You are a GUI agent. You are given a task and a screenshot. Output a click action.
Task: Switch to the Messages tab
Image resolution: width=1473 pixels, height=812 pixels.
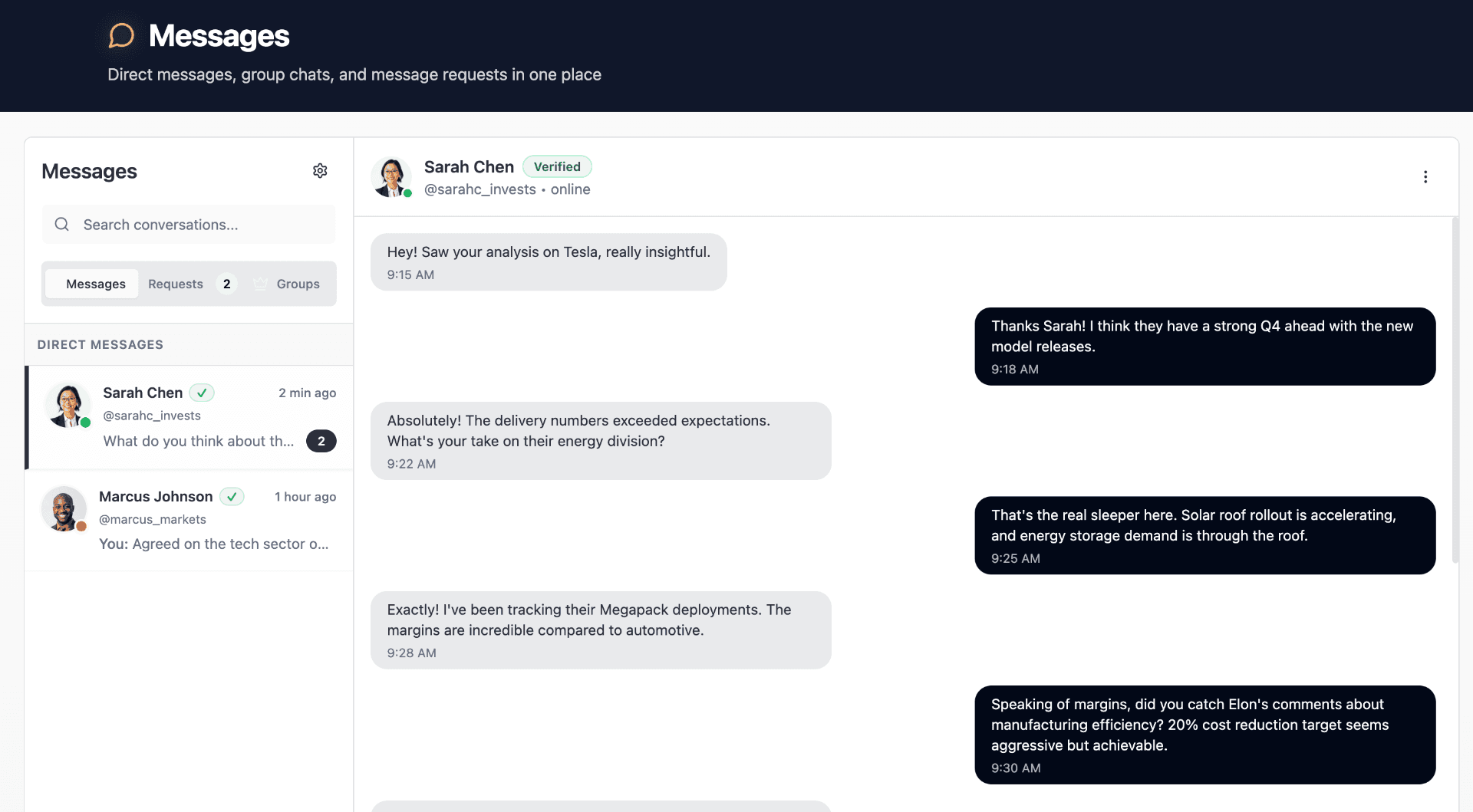92,284
